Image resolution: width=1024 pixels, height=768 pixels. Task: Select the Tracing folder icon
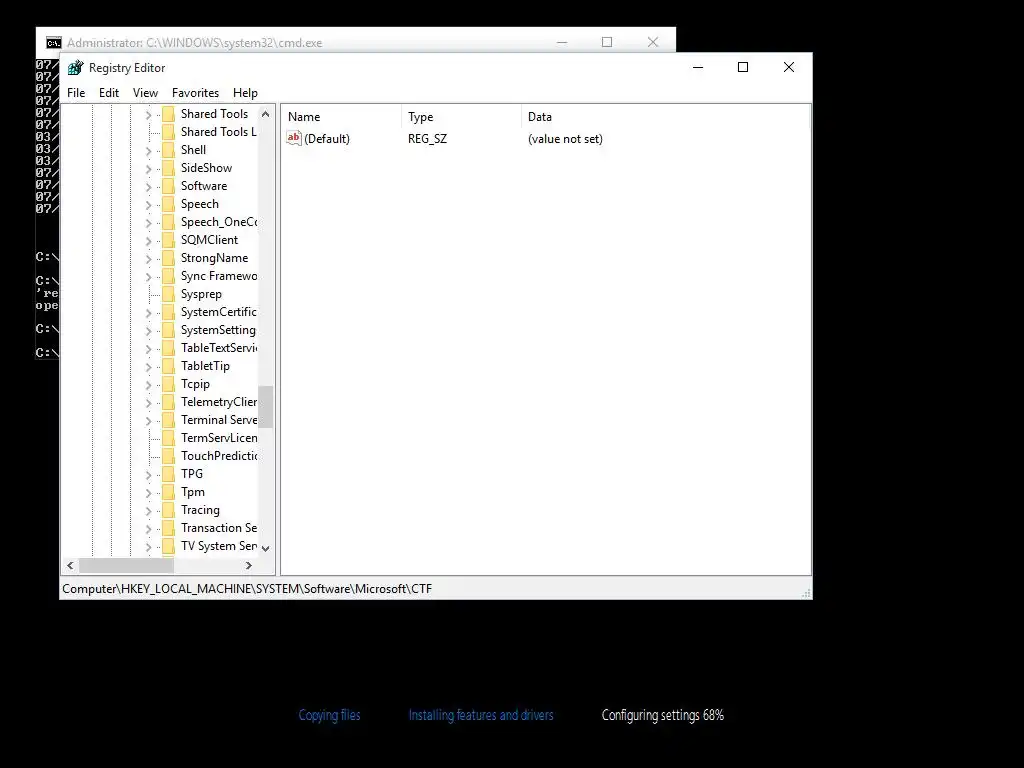tap(168, 511)
